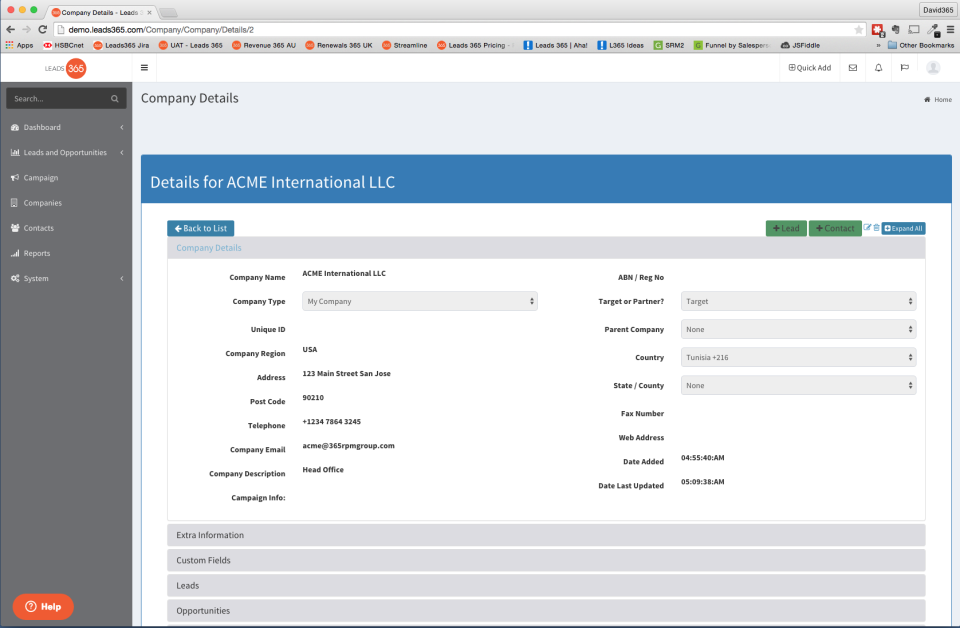Click the green Lead button
This screenshot has width=960, height=628.
click(x=786, y=228)
